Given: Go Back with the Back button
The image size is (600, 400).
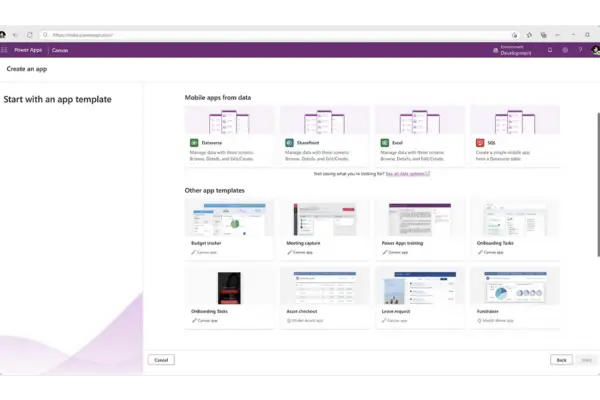Looking at the screenshot, I should point(561,360).
